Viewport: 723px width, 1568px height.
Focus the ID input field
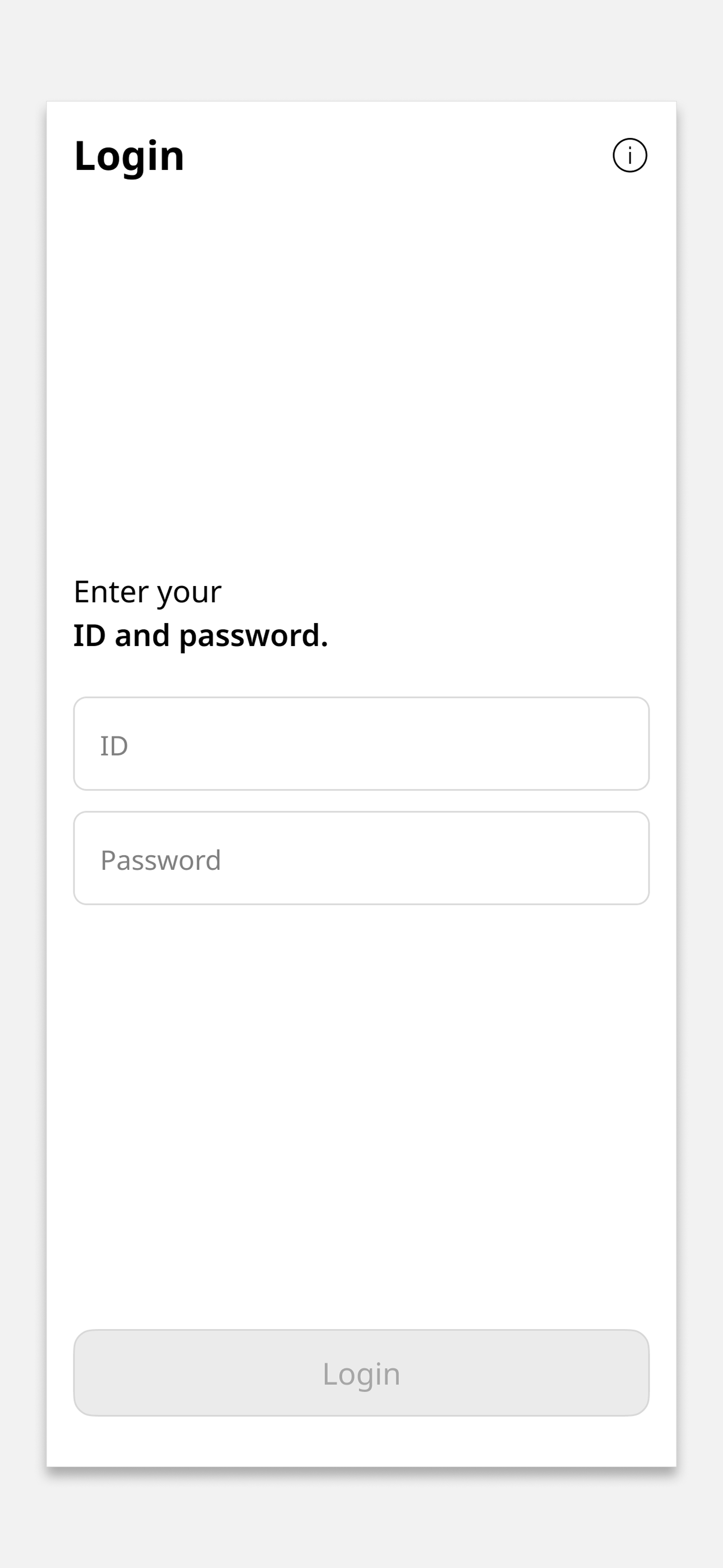tap(361, 744)
